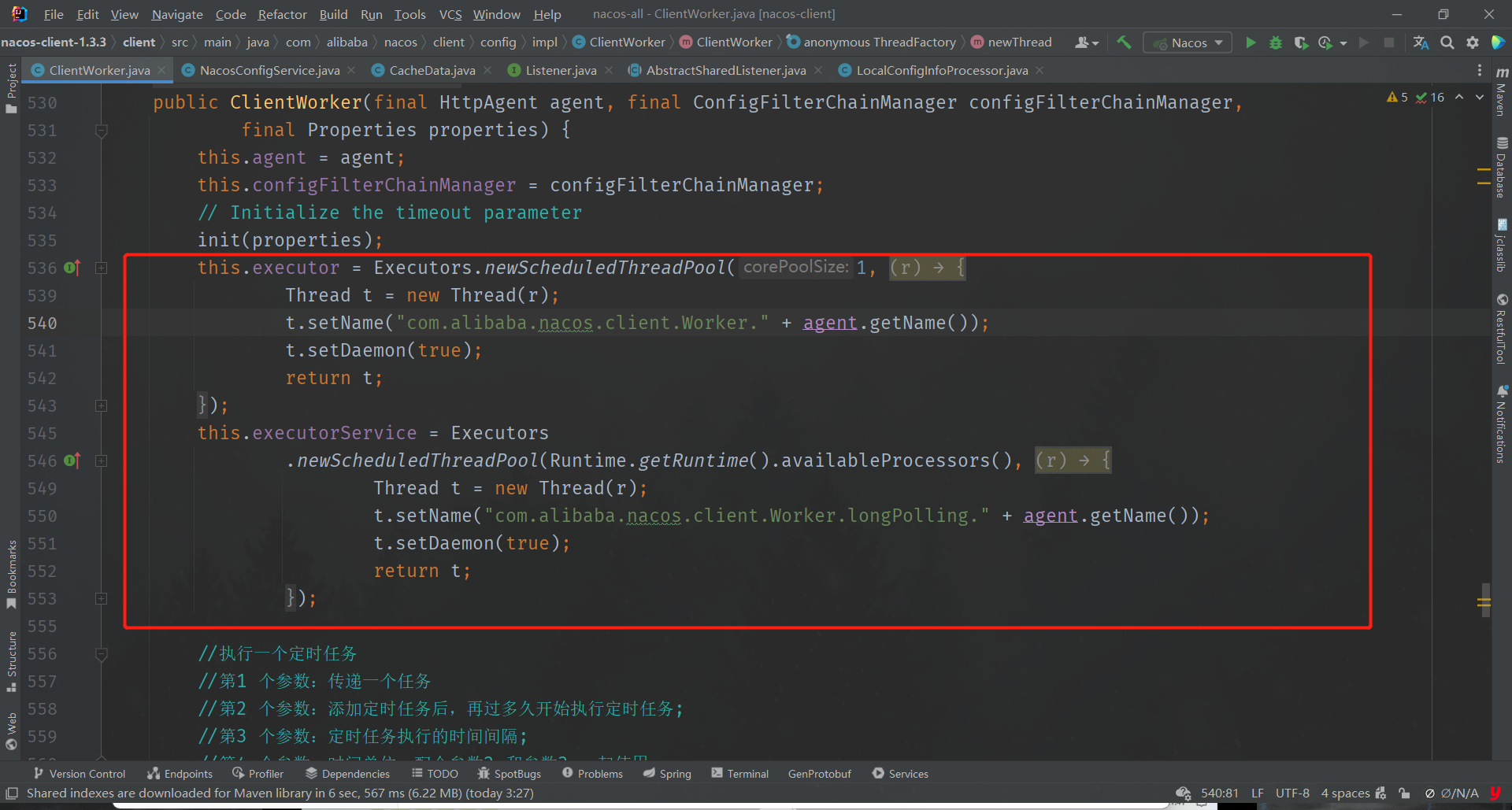
Task: Click the override marker on line 536
Action: click(x=72, y=268)
